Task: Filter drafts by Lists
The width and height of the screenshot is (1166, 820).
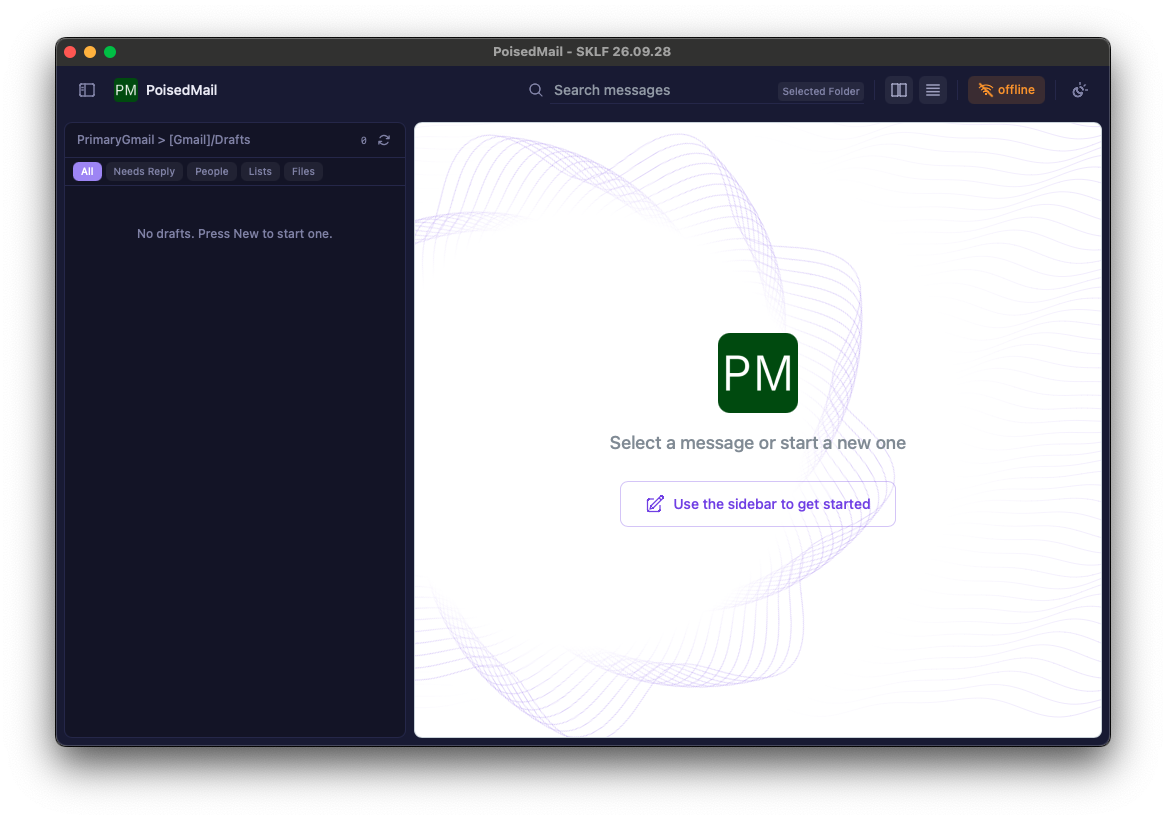Action: [260, 171]
